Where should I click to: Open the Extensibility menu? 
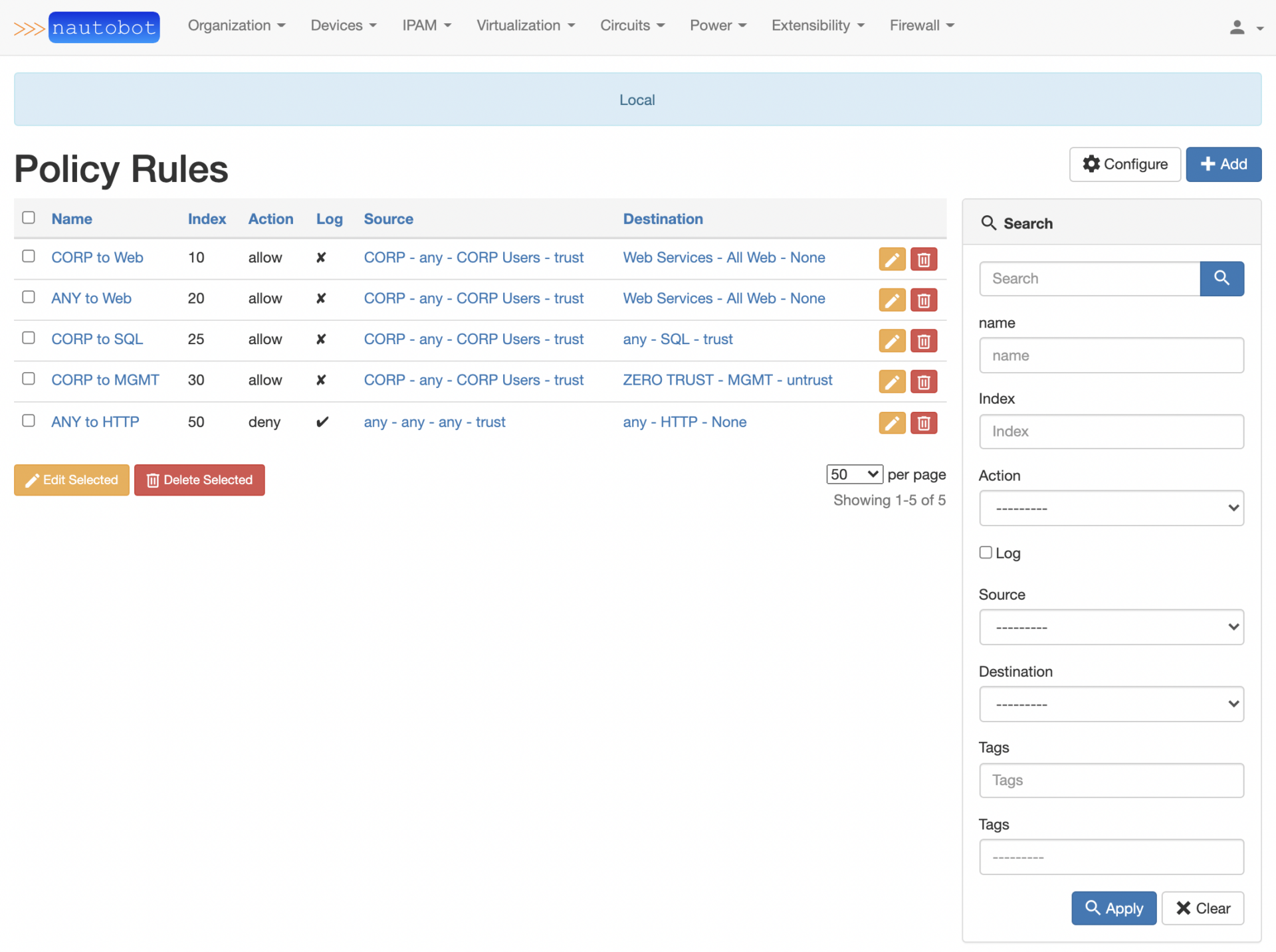pos(818,26)
